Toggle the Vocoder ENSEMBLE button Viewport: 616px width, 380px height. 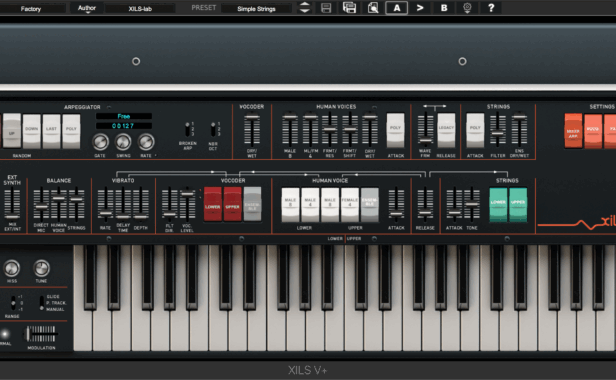[252, 204]
